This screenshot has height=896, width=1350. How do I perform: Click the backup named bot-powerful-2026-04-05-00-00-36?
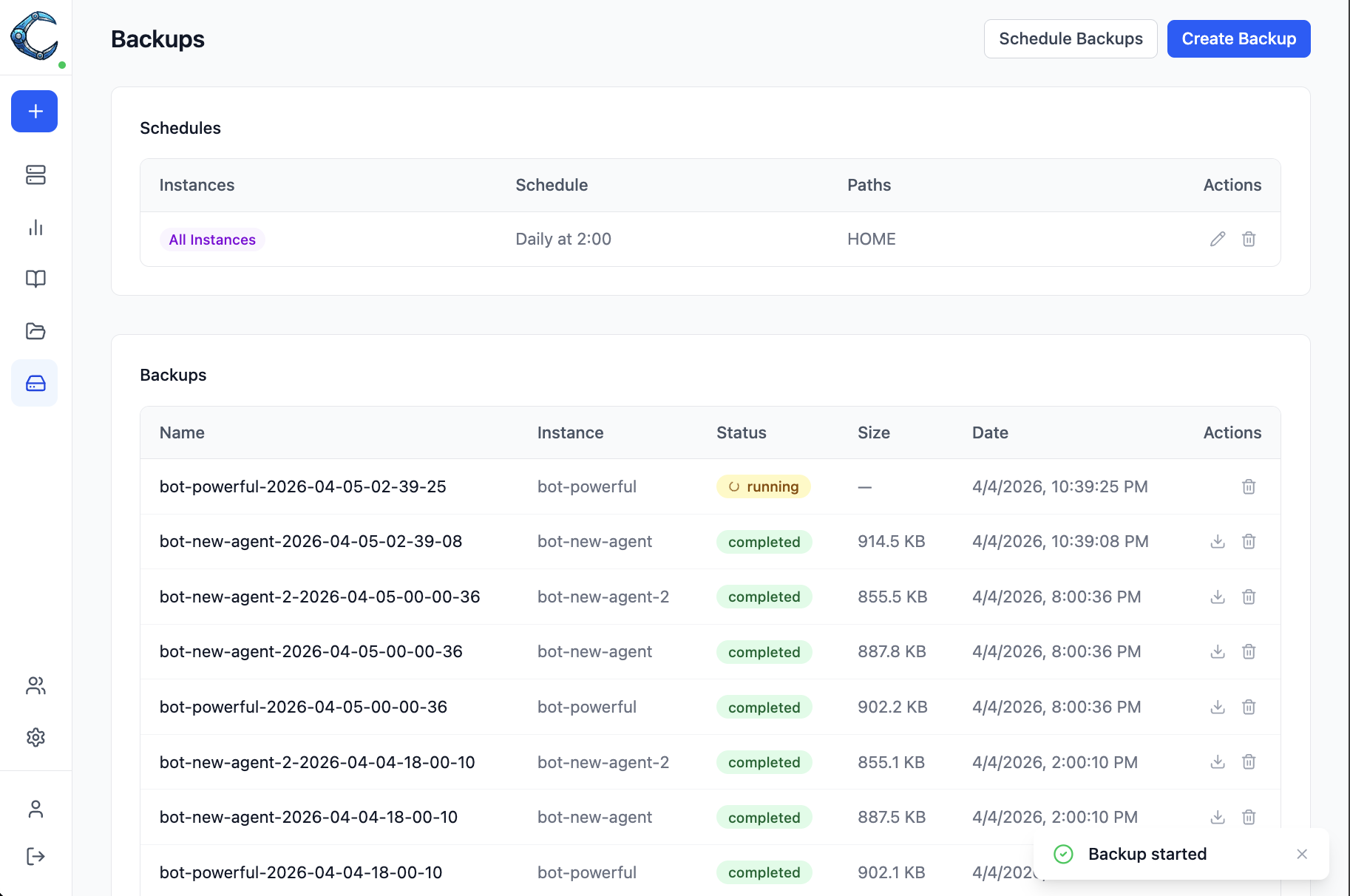click(x=303, y=707)
